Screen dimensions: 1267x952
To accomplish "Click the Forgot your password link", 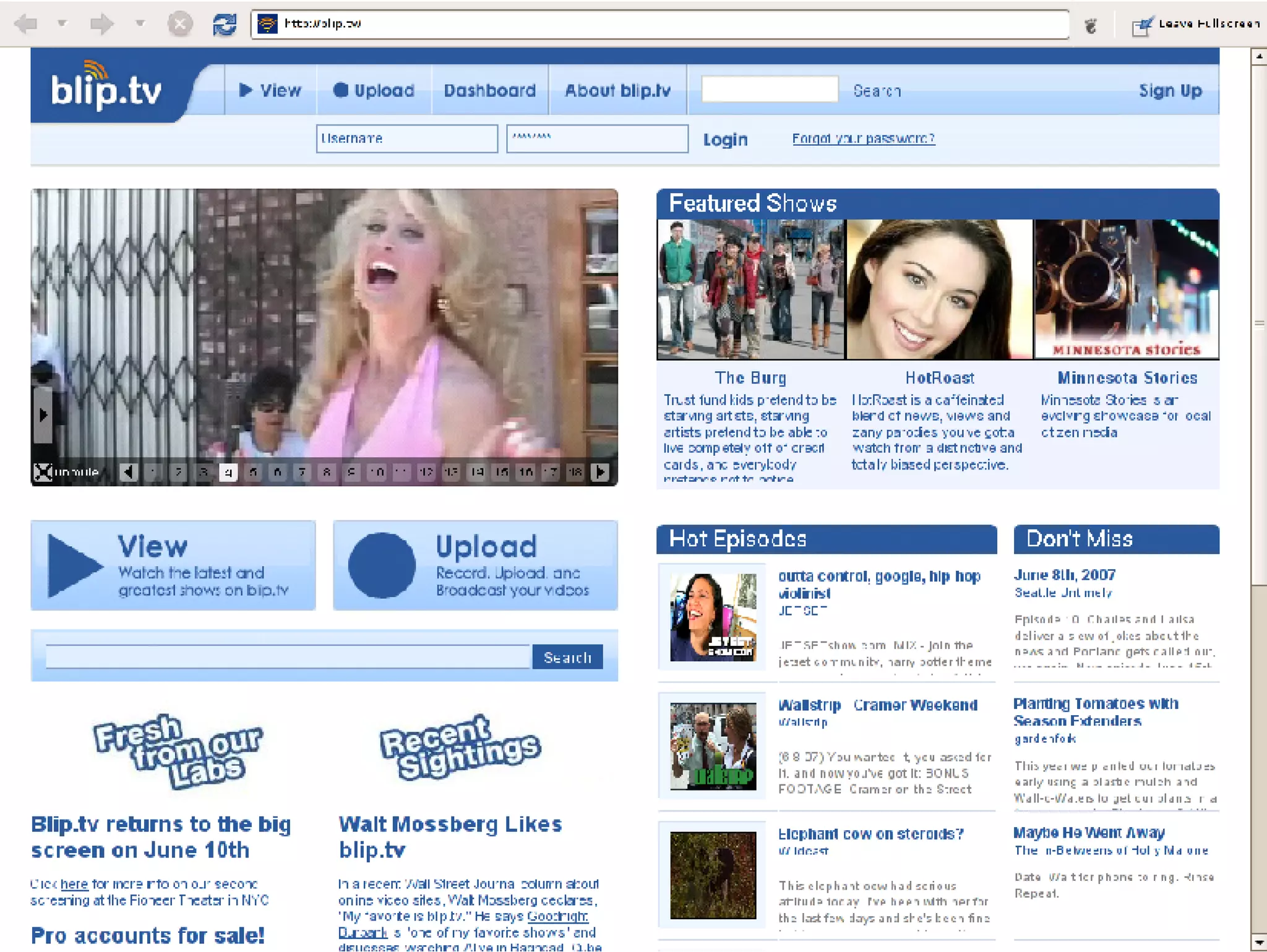I will point(863,139).
